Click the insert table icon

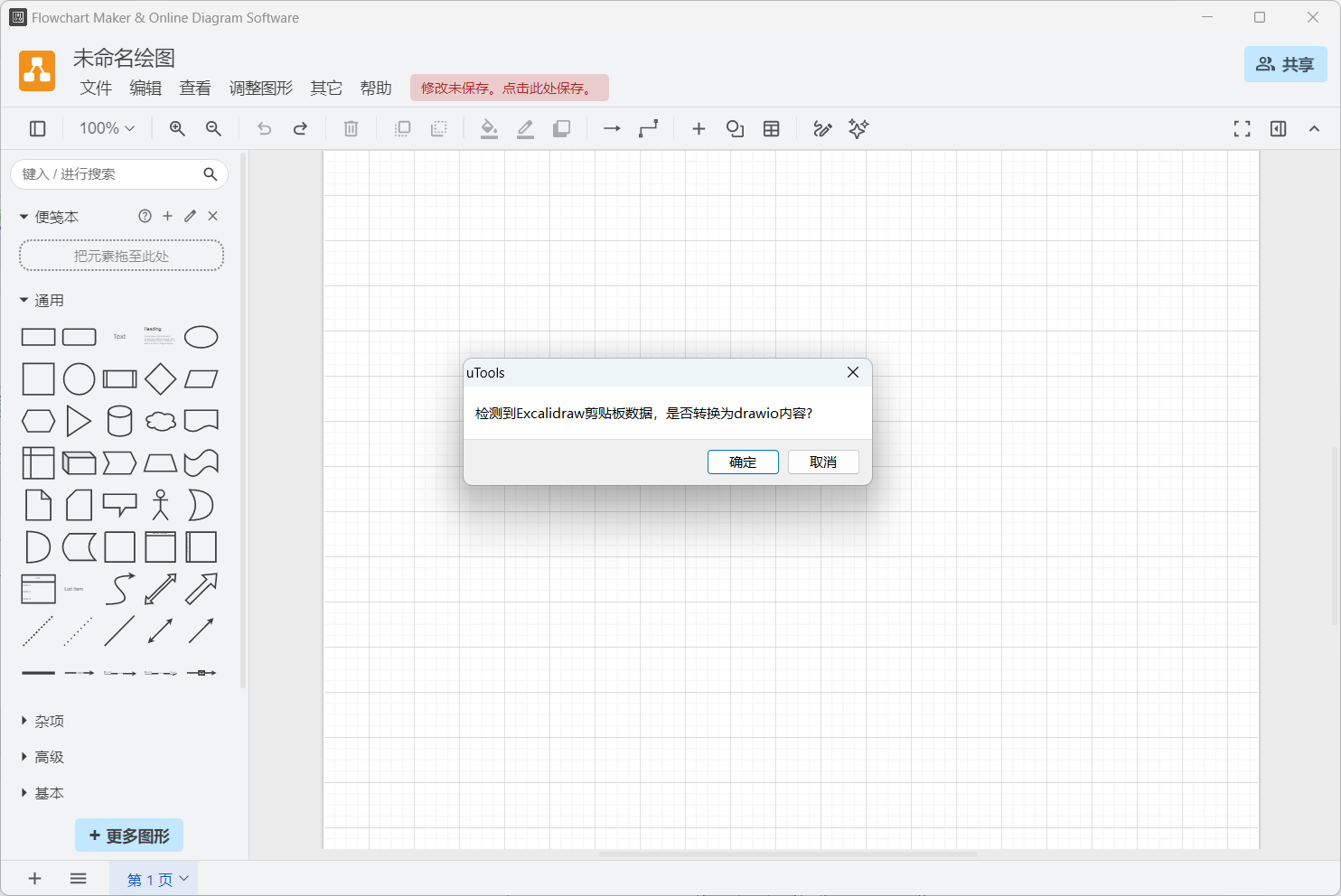pyautogui.click(x=771, y=129)
